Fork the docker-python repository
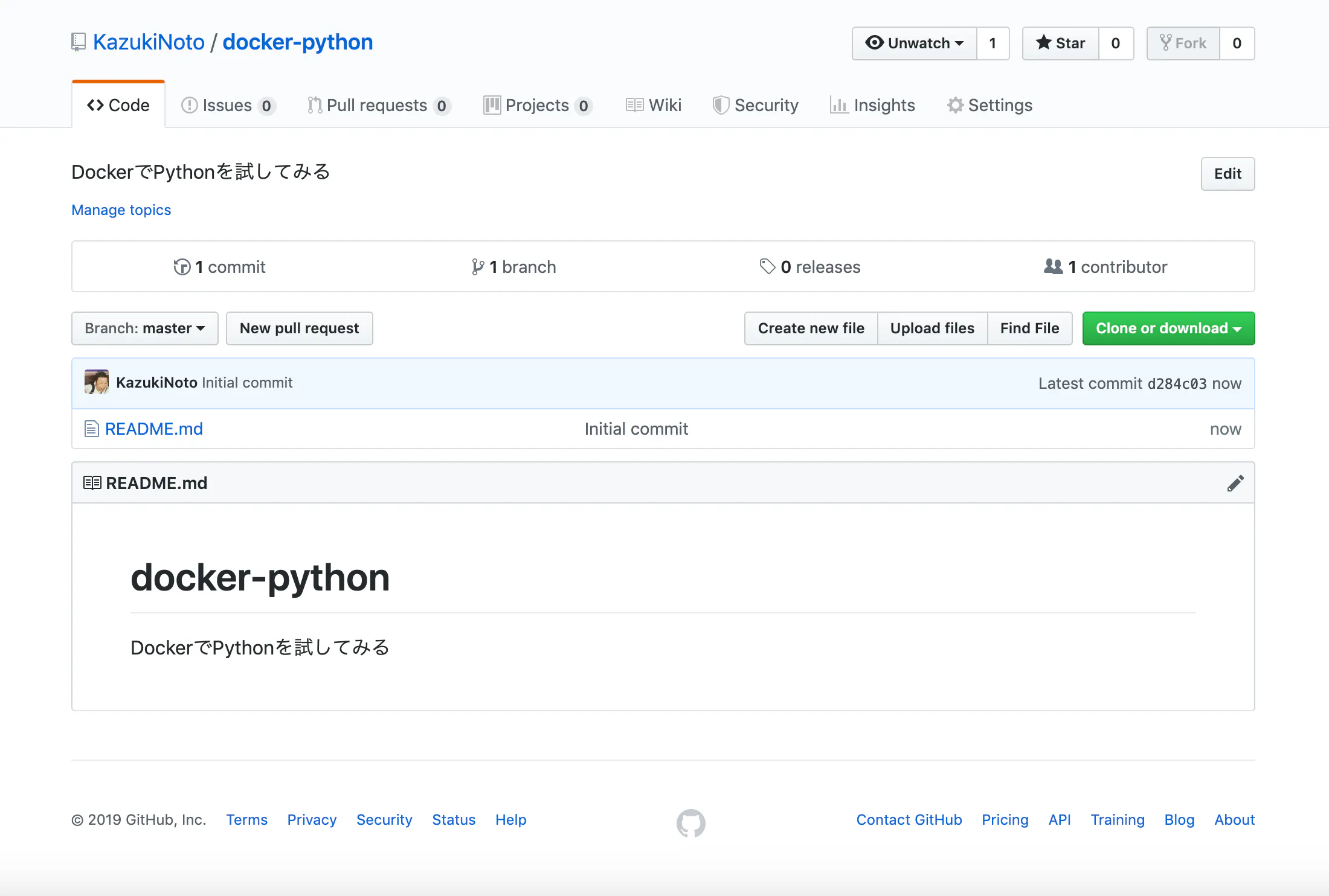The image size is (1329, 896). (x=1183, y=43)
